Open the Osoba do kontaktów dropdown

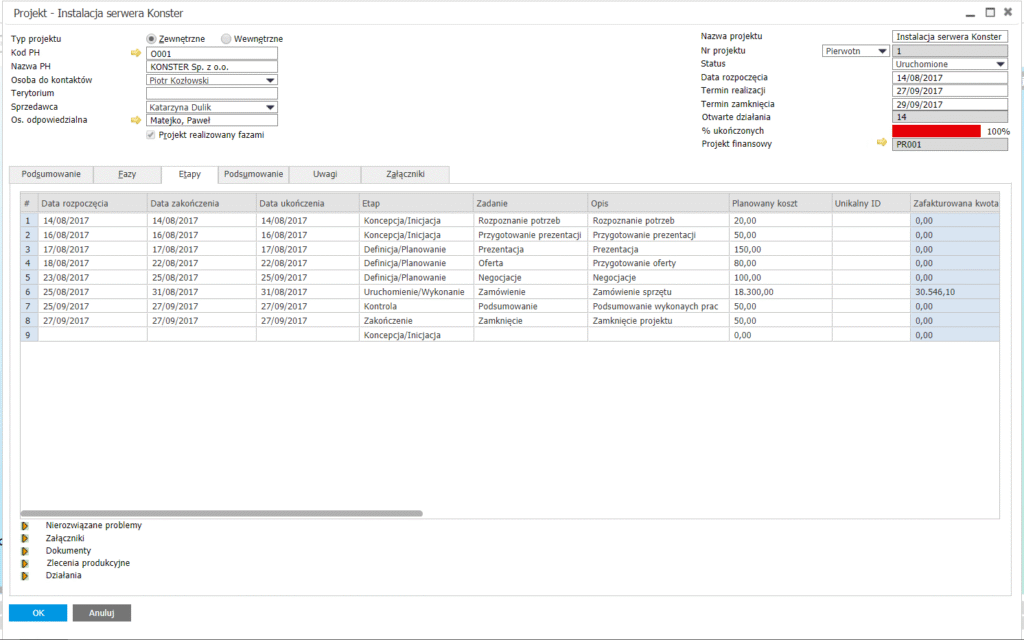[270, 80]
